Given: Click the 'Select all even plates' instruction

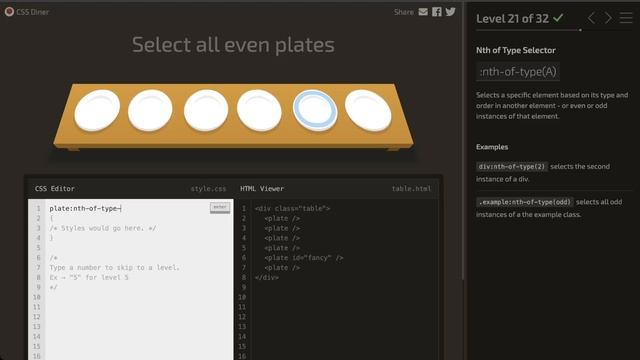Looking at the screenshot, I should click(233, 45).
